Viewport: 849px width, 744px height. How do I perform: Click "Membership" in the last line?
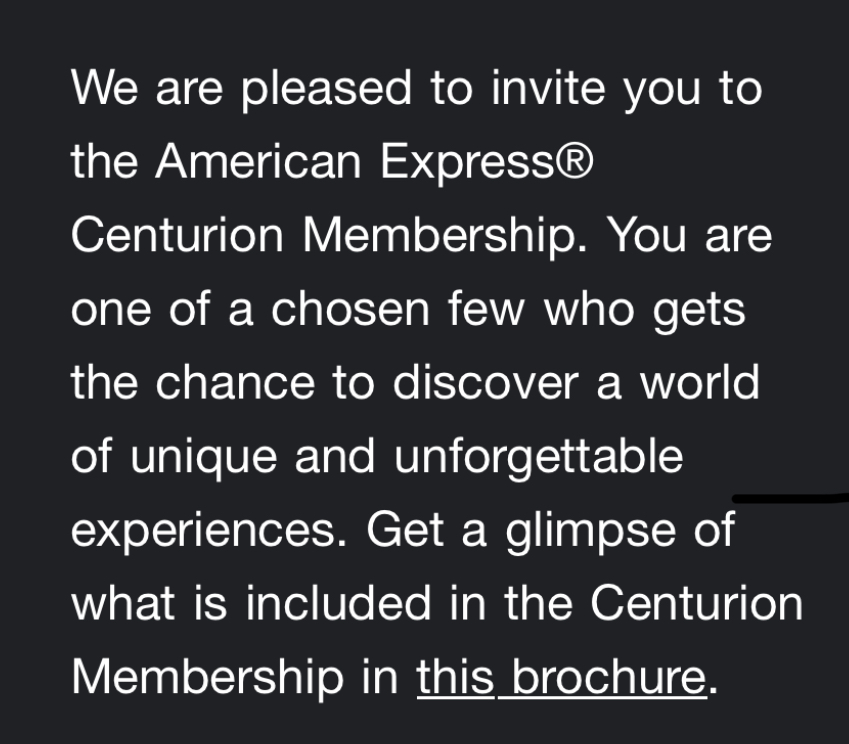[206, 677]
